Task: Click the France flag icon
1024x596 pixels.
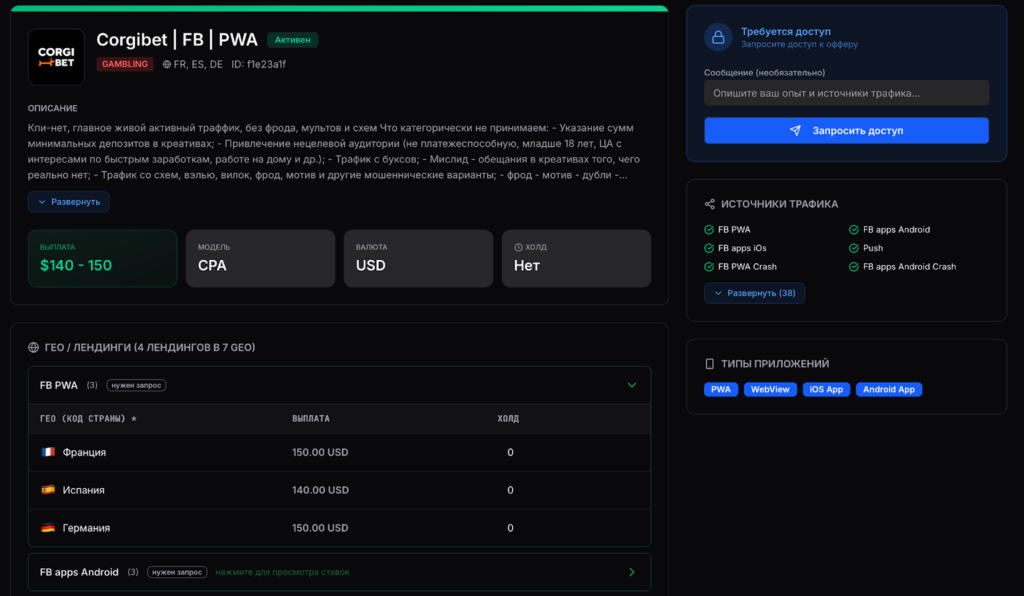Action: click(48, 452)
